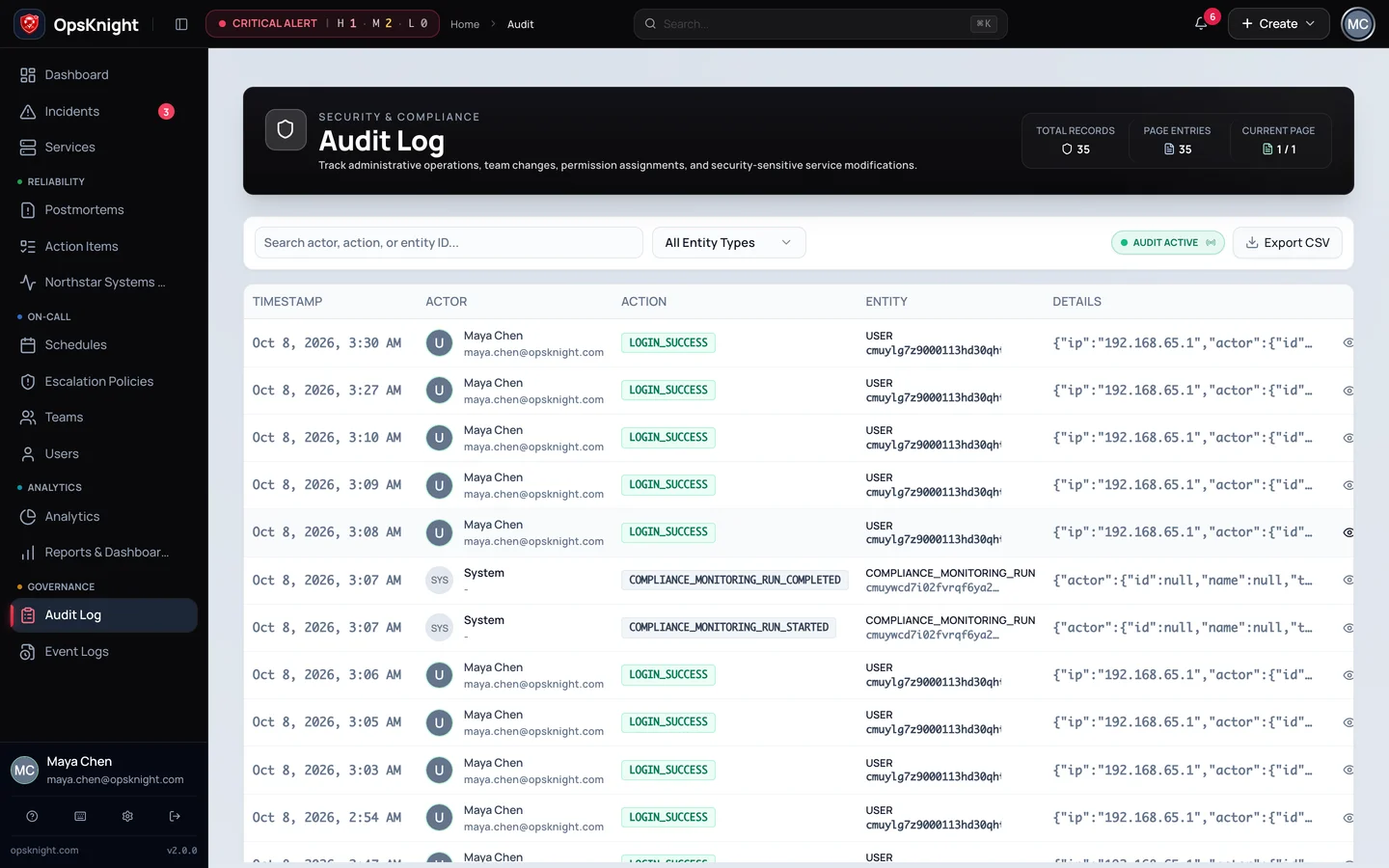Click the Event Logs icon in sidebar

pyautogui.click(x=28, y=652)
